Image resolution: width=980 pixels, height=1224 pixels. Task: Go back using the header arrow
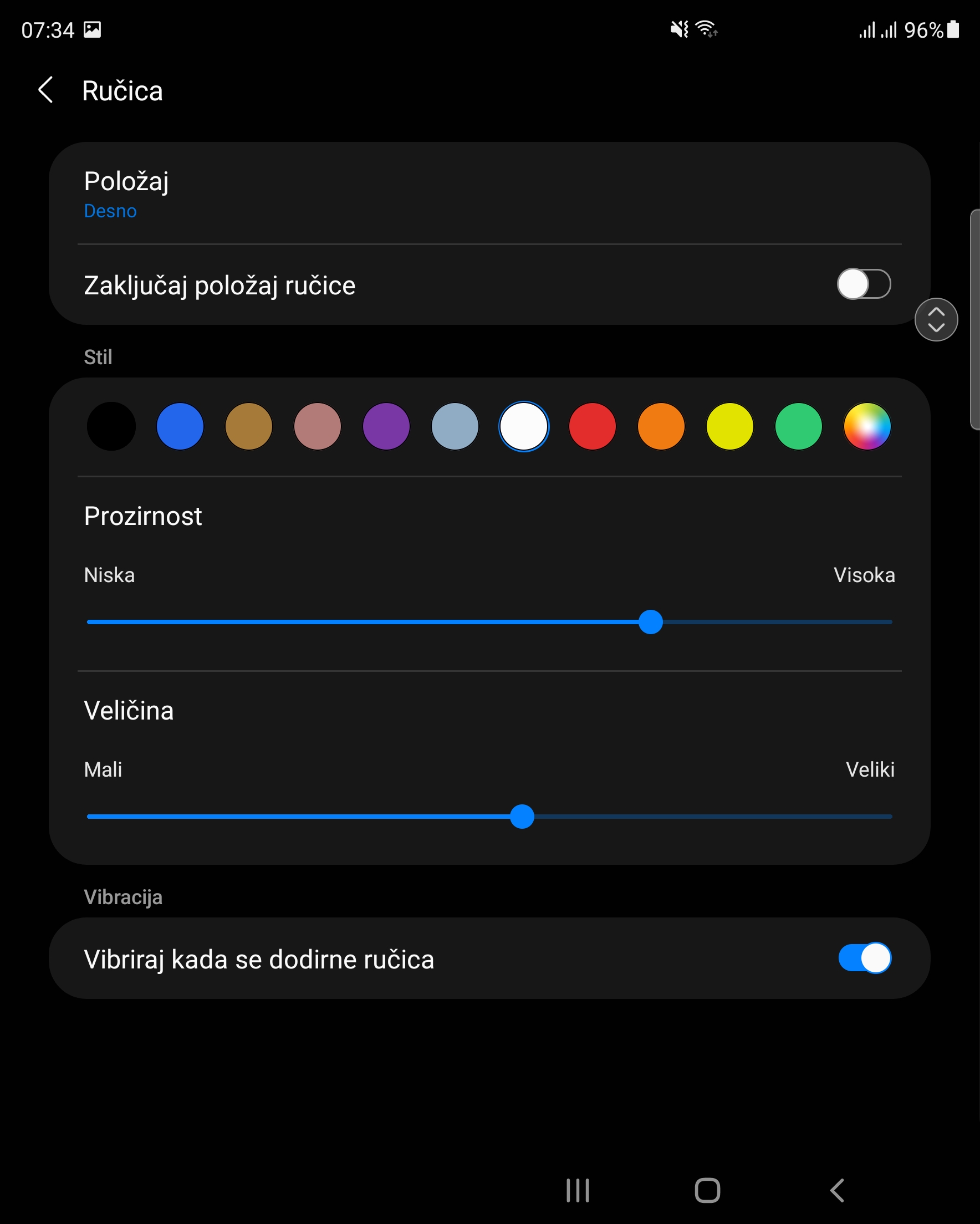45,90
